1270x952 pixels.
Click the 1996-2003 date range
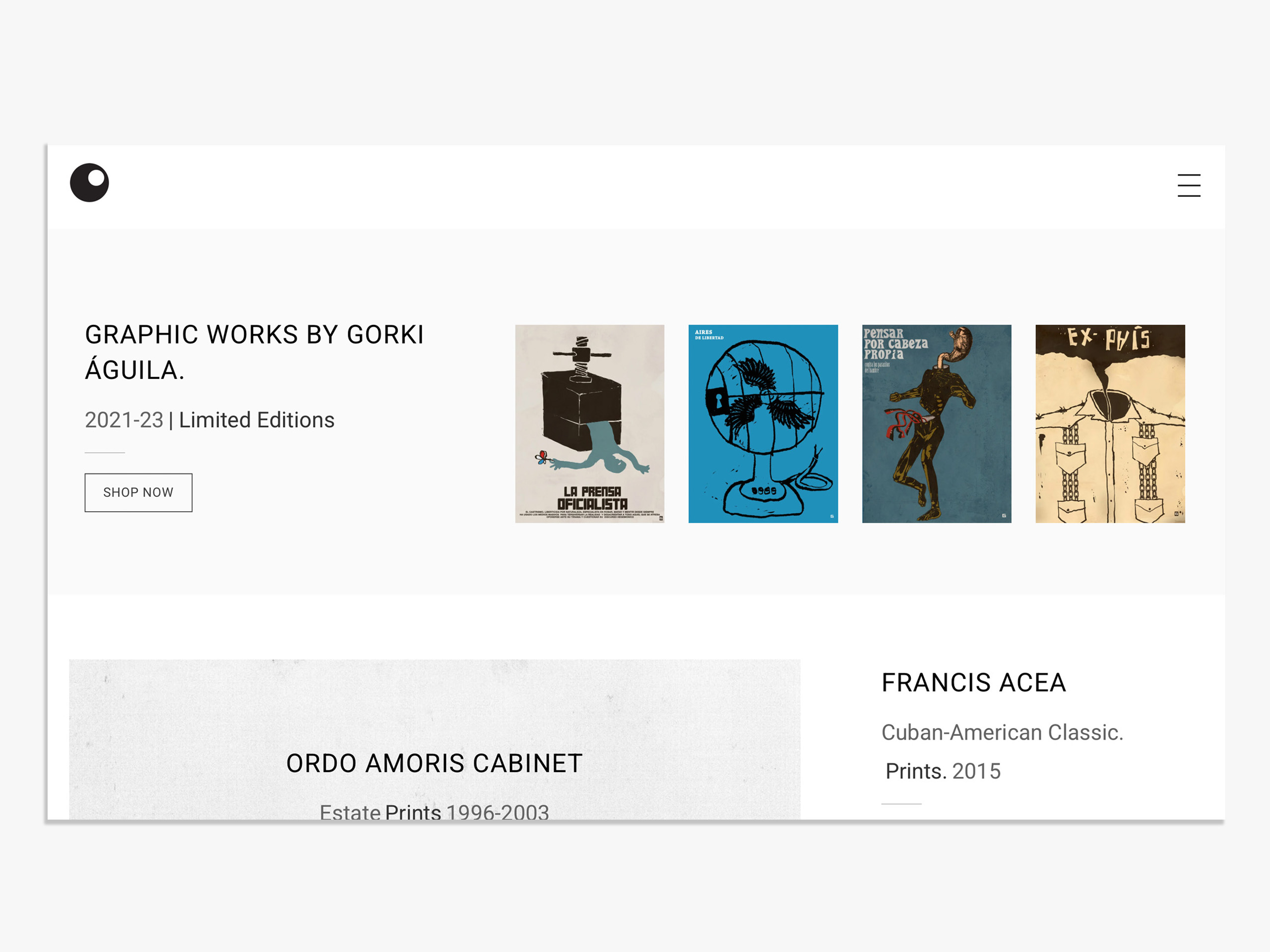click(497, 811)
